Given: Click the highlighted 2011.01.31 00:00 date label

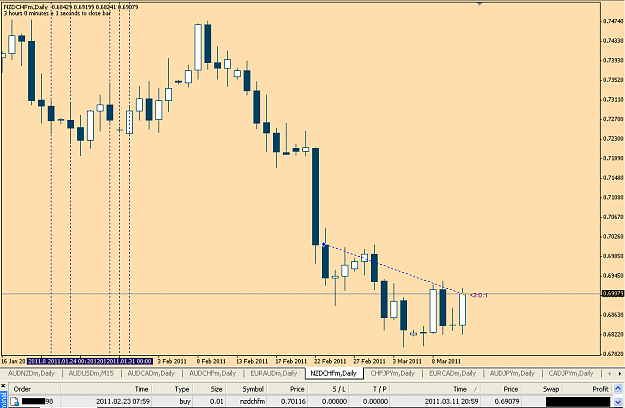Looking at the screenshot, I should pos(131,361).
